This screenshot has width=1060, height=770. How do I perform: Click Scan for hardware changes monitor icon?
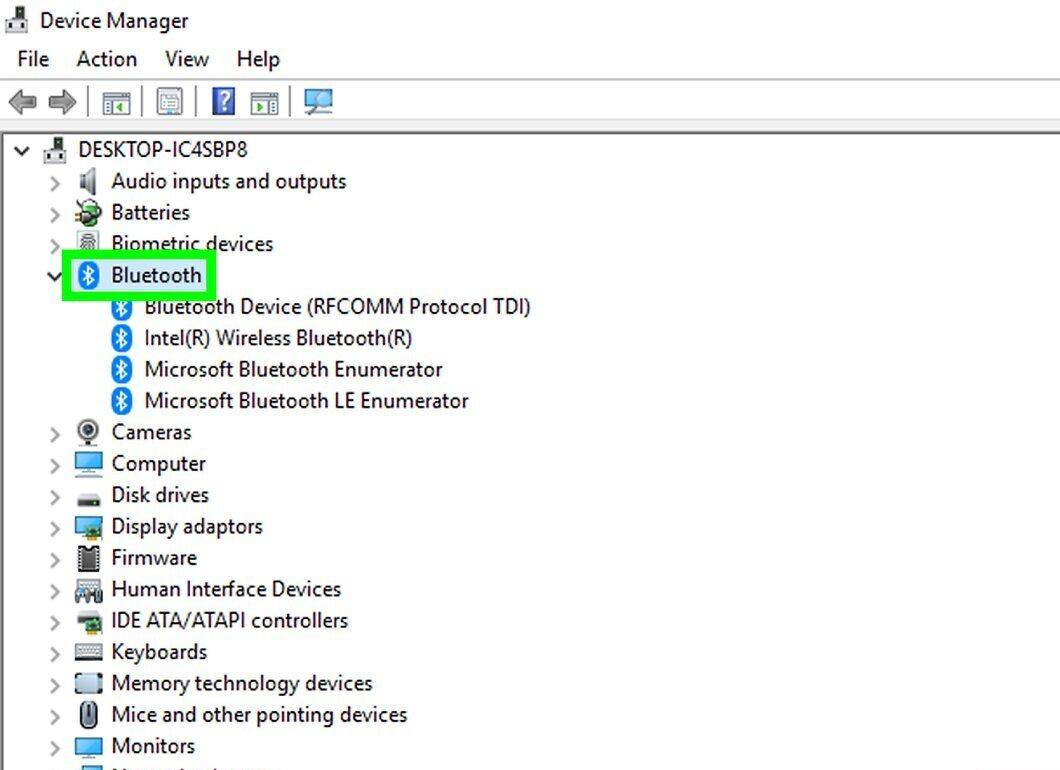point(318,102)
